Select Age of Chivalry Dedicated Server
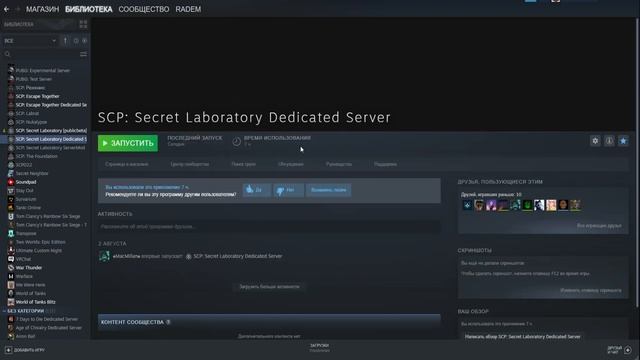This screenshot has height=360, width=640. tap(49, 328)
